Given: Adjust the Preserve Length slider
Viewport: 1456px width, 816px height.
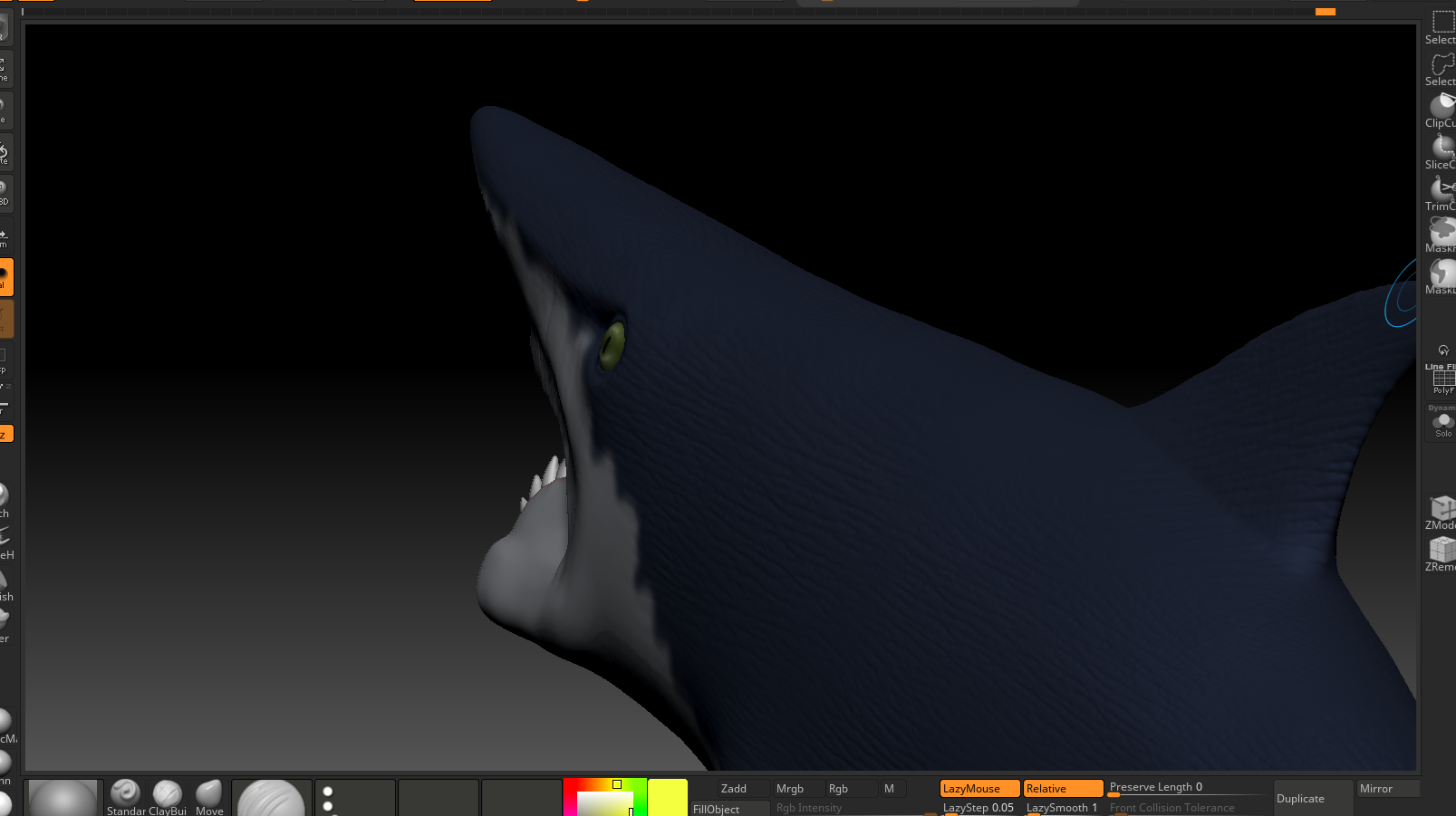Looking at the screenshot, I should coord(1187,788).
